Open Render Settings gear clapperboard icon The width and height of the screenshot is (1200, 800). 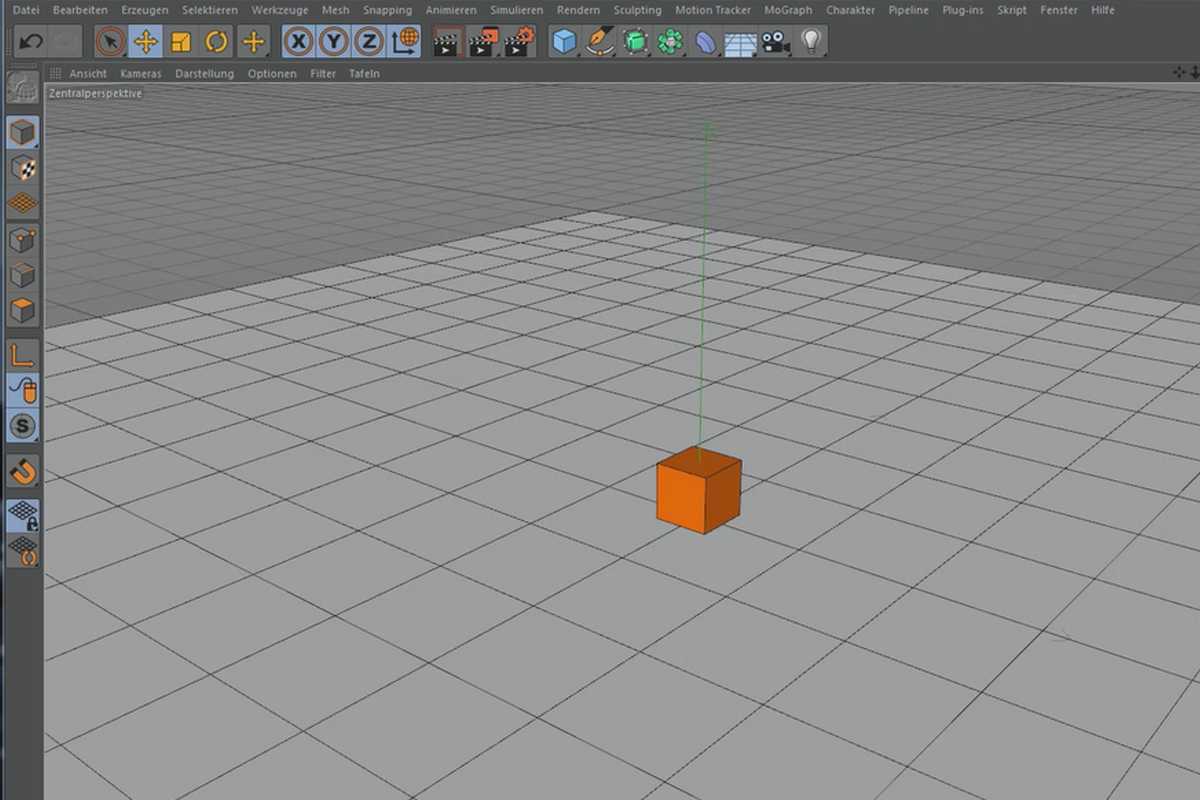pos(520,42)
